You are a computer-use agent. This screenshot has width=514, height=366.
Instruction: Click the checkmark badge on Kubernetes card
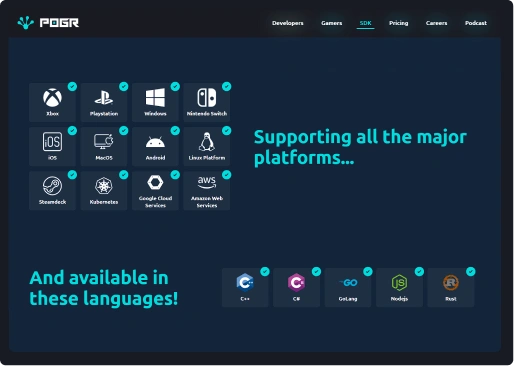(124, 175)
